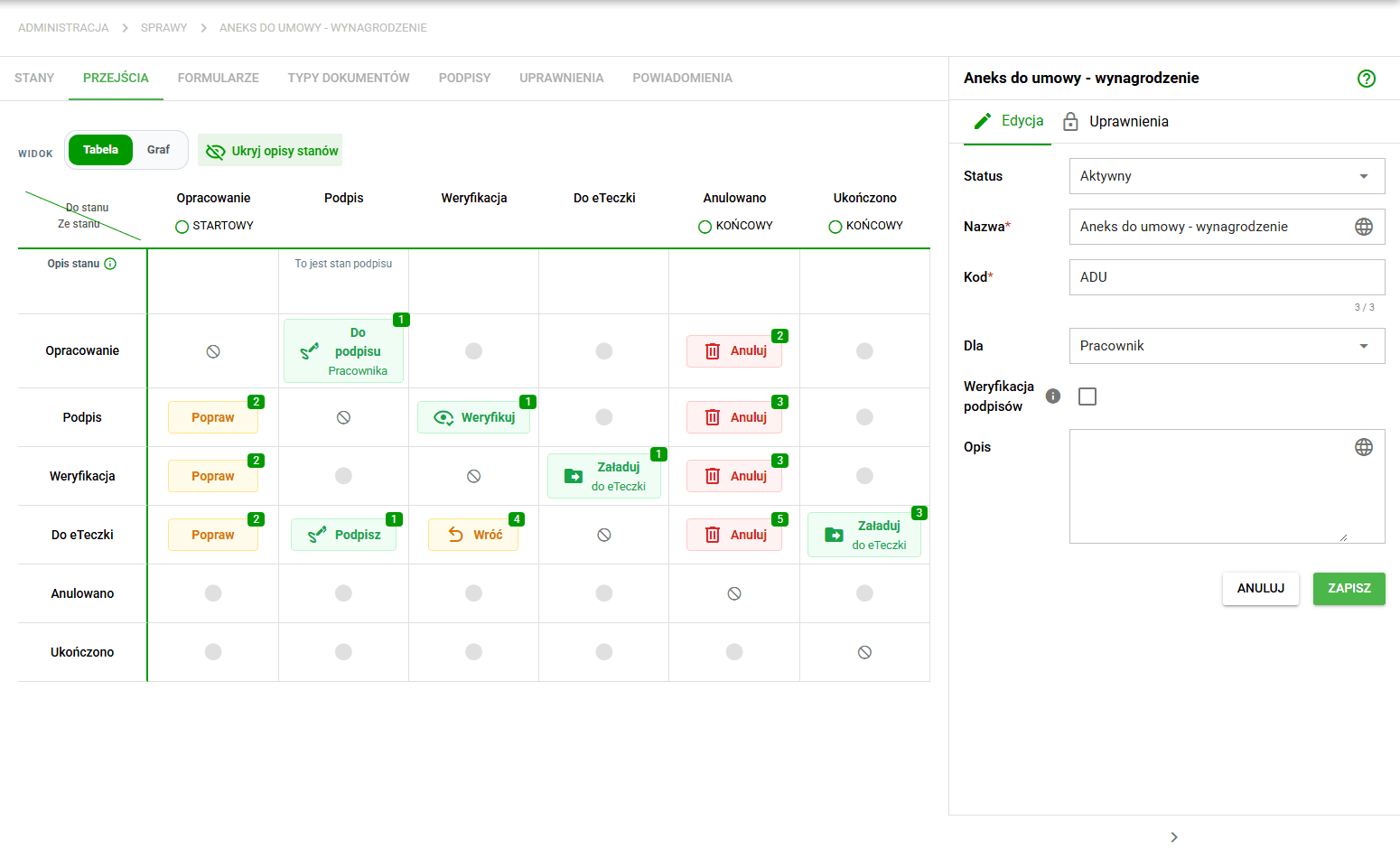
Task: Enable the Weryfikacja podpisów checkbox
Action: (x=1087, y=396)
